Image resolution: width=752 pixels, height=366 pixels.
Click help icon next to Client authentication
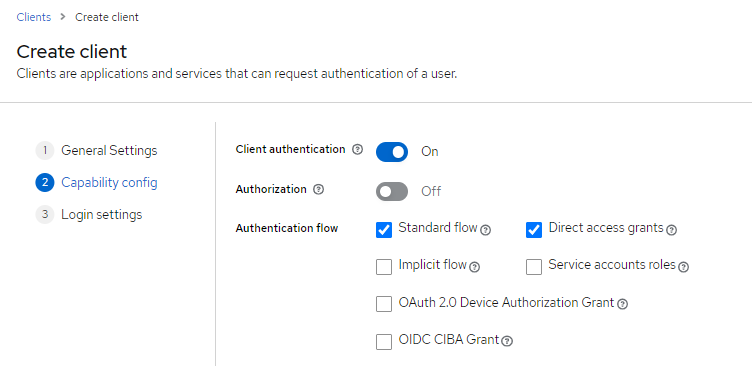[x=357, y=150]
